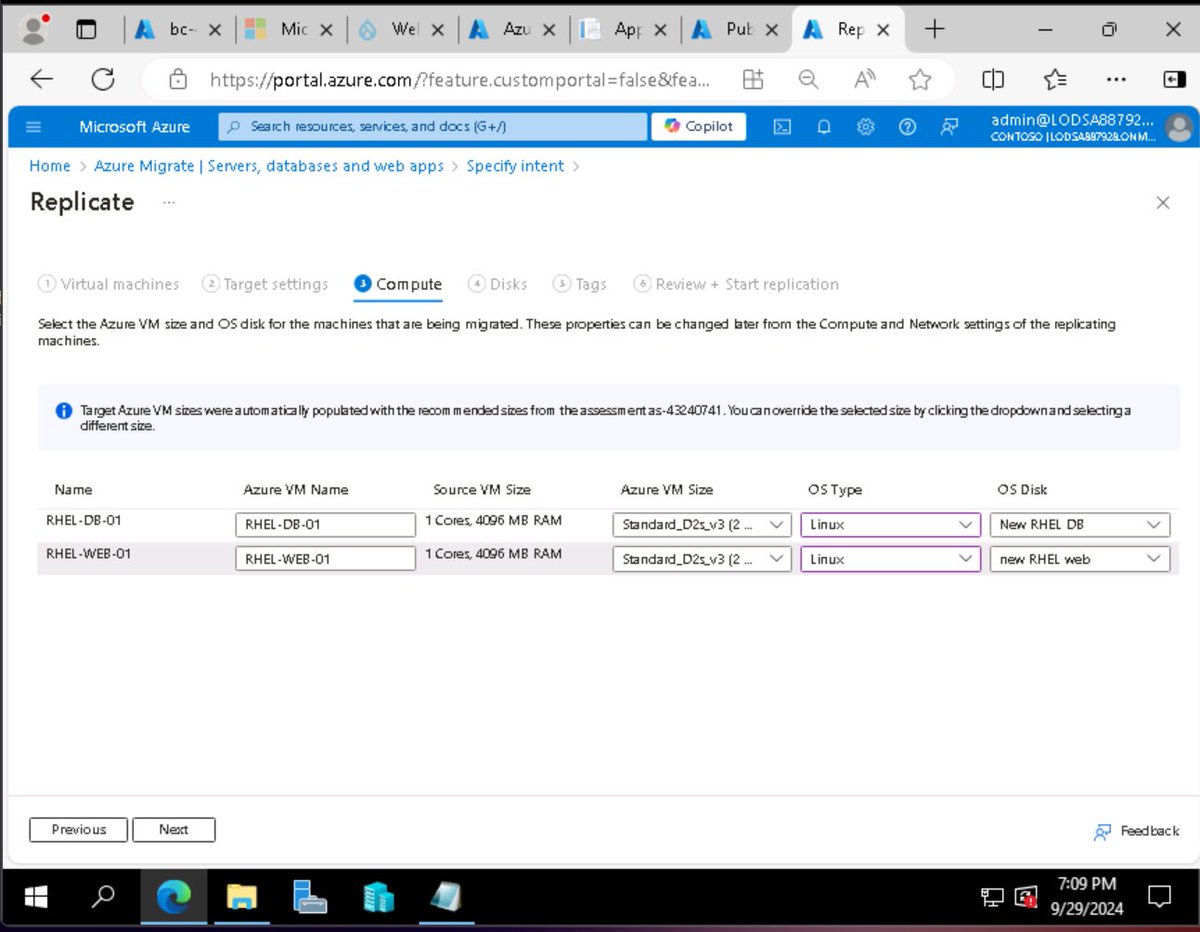Click the zoom magnifier in address bar
The image size is (1200, 932).
click(808, 80)
